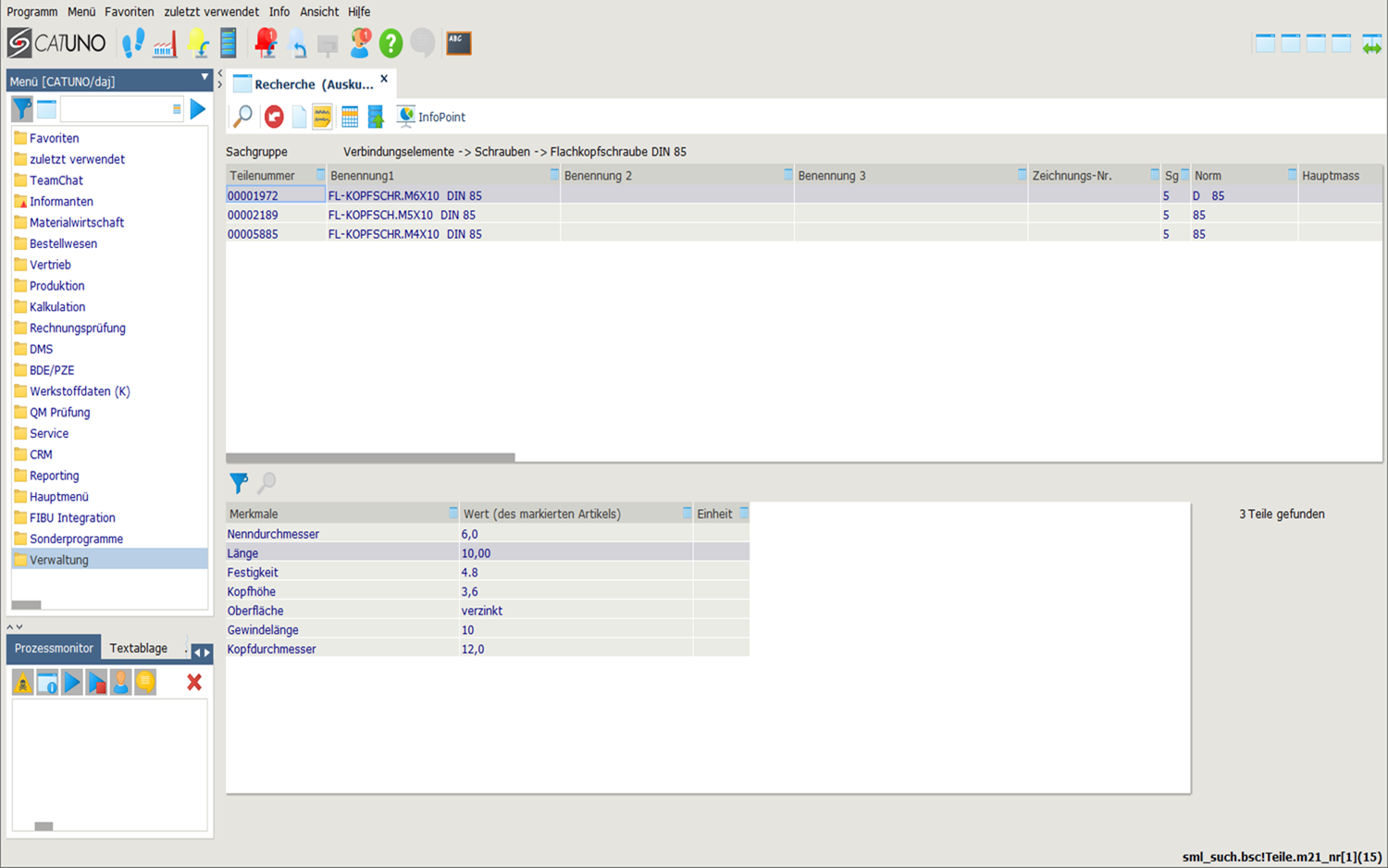The height and width of the screenshot is (868, 1388).
Task: Click the red circular back arrow icon
Action: pos(274,117)
